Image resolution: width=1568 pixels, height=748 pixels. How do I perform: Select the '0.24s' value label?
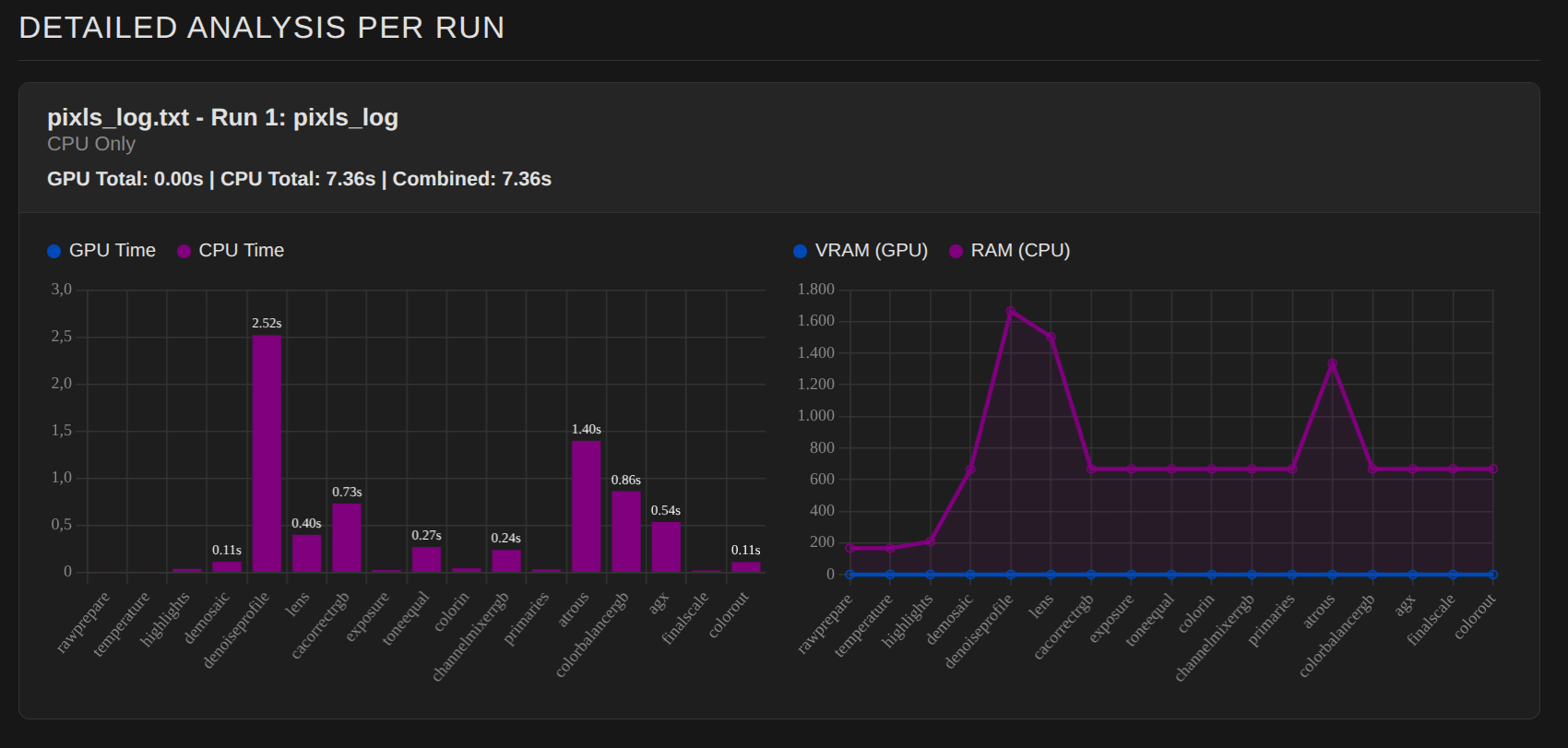(506, 539)
